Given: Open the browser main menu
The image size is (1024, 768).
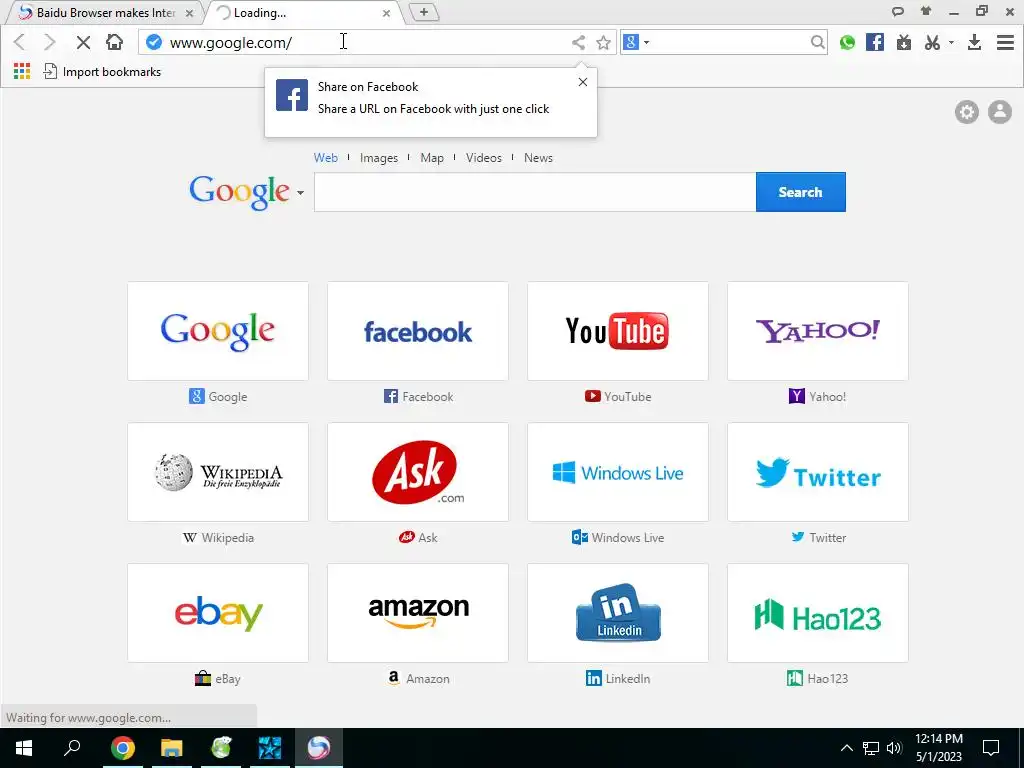Looking at the screenshot, I should point(1005,42).
